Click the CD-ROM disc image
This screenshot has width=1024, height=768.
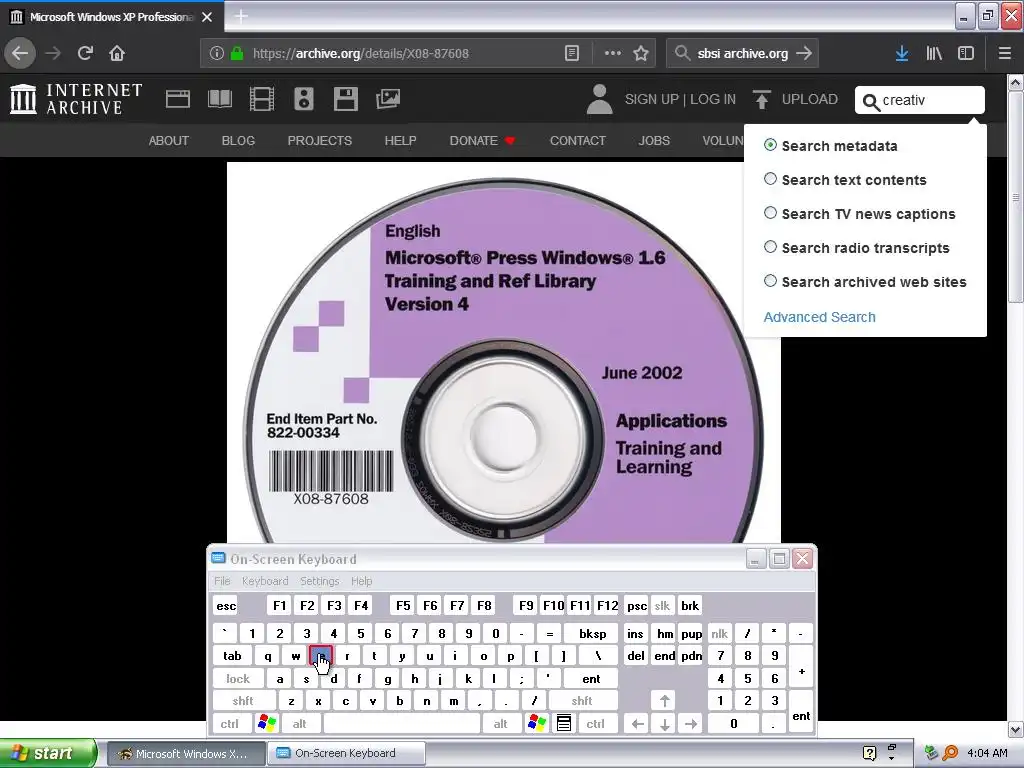(x=504, y=353)
